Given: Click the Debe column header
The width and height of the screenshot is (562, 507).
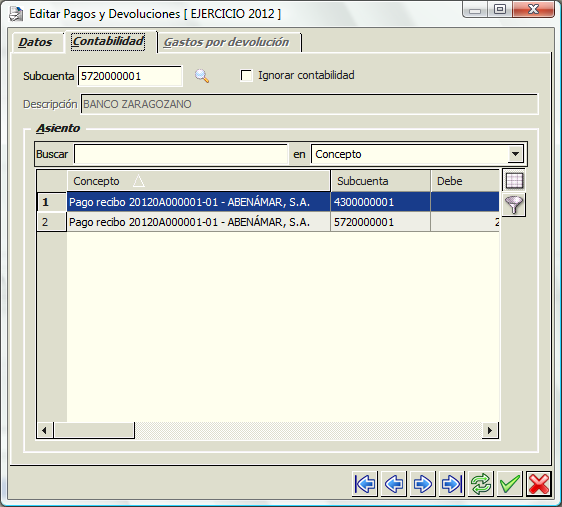Looking at the screenshot, I should coord(465,181).
